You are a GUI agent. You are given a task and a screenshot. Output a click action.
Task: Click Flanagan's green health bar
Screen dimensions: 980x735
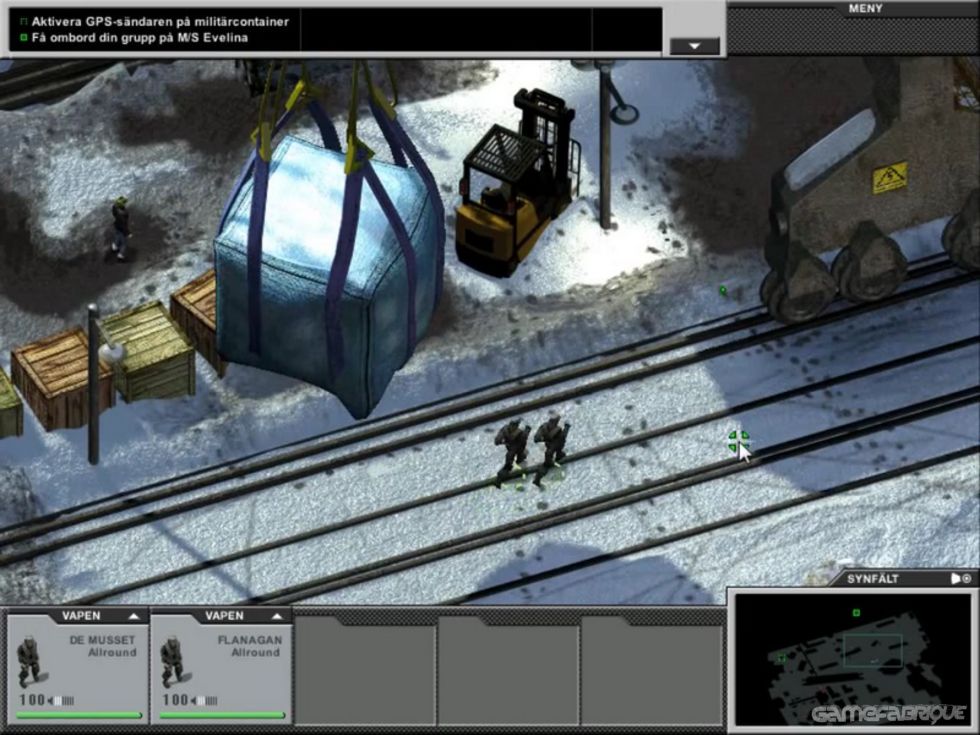[x=222, y=715]
